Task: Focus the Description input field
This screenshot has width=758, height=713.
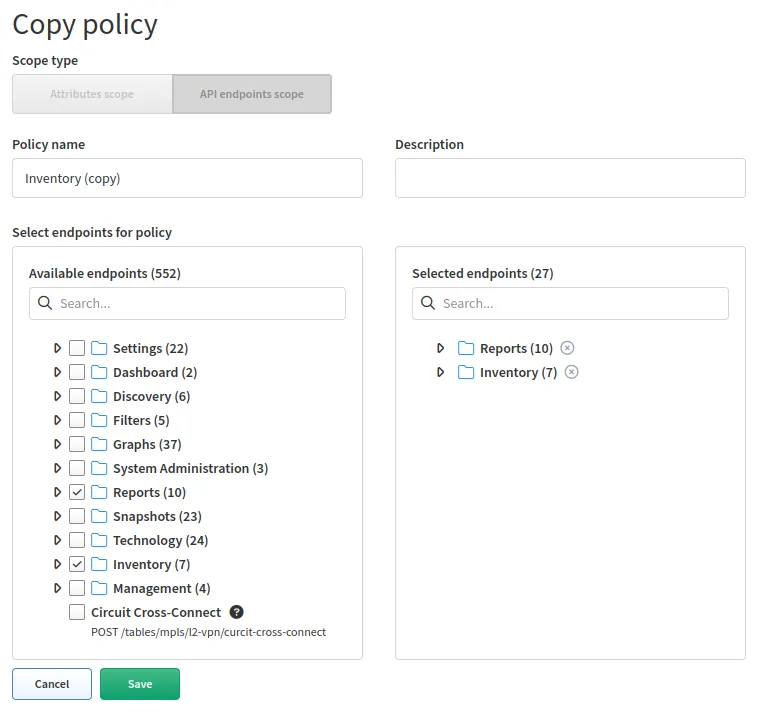Action: coord(570,178)
